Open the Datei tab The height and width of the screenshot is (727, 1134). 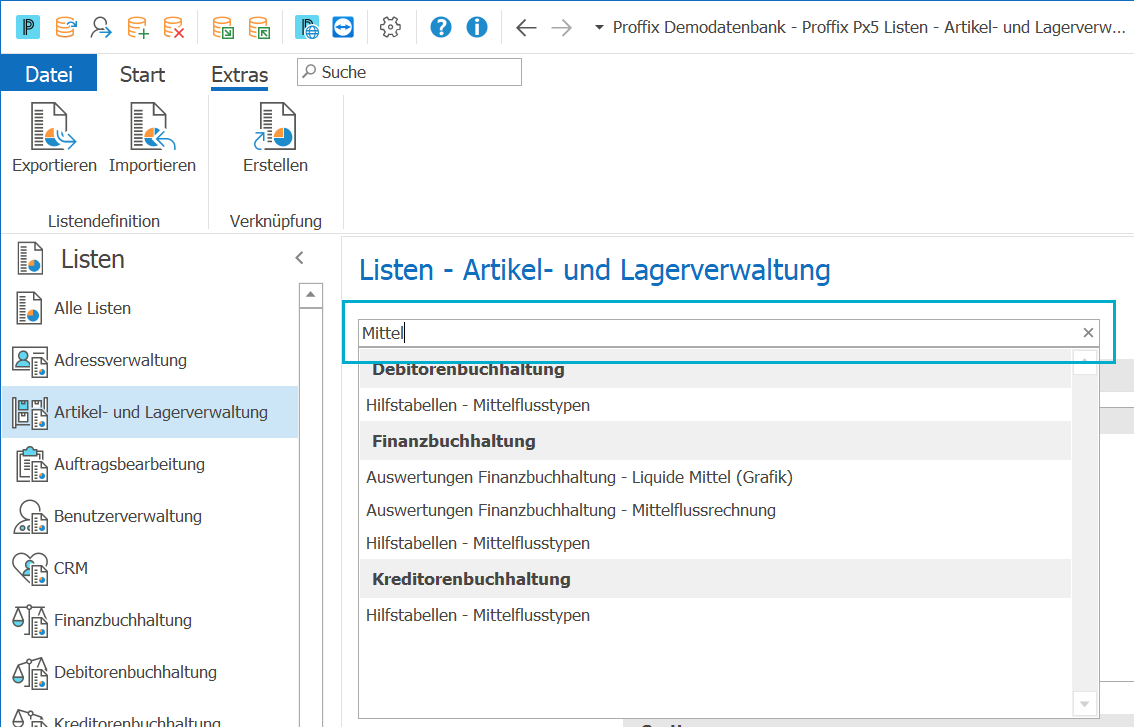(x=48, y=74)
